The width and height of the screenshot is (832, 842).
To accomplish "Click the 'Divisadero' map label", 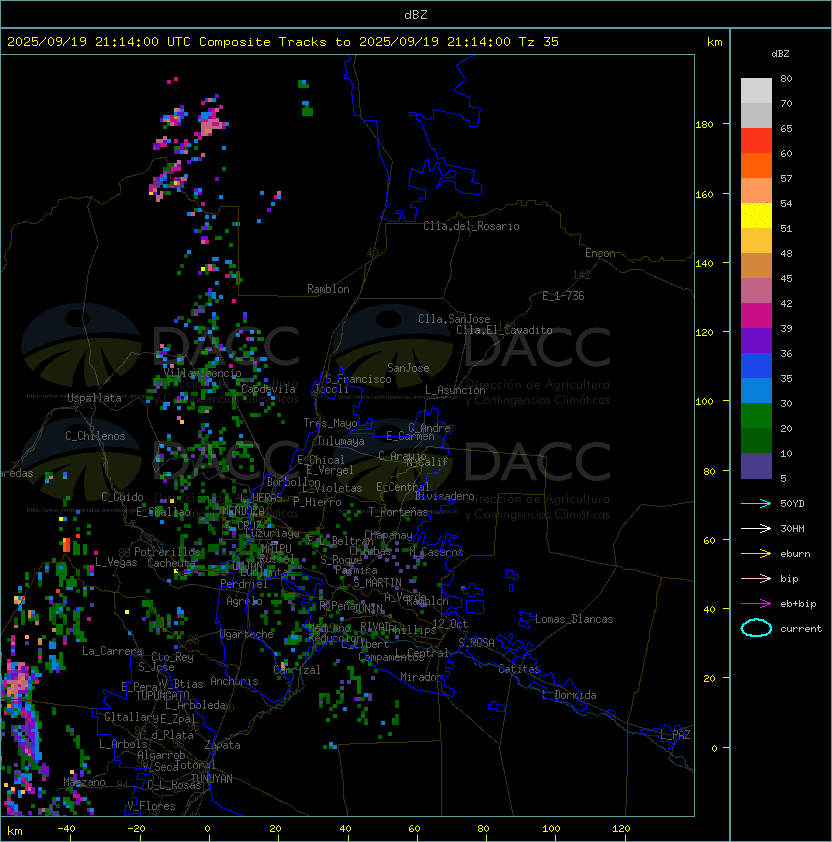I will click(445, 496).
